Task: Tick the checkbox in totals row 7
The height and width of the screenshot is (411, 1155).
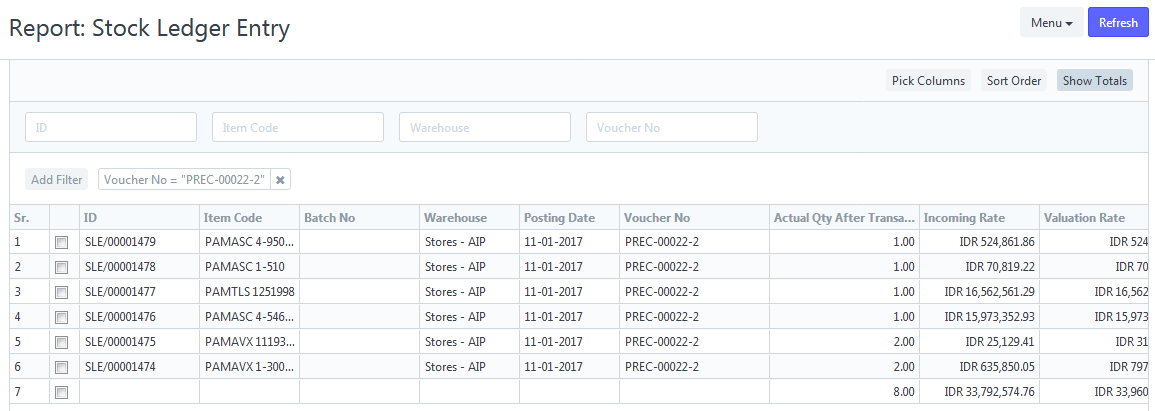Action: click(x=62, y=393)
